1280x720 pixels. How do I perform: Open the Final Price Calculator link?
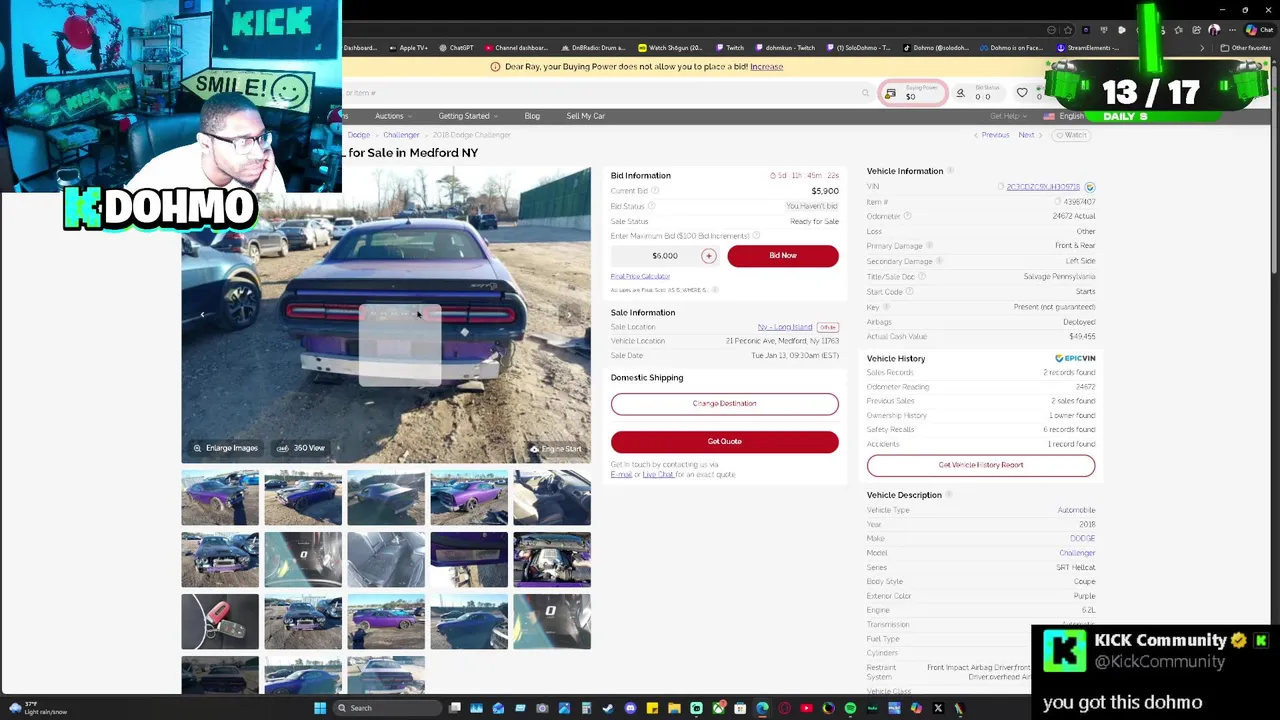(x=640, y=276)
